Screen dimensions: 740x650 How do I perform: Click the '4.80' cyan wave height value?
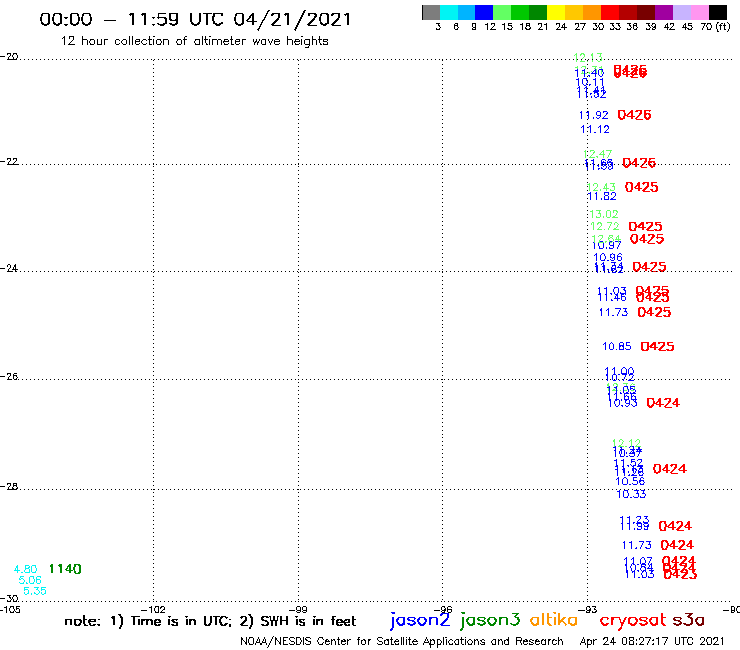25,569
